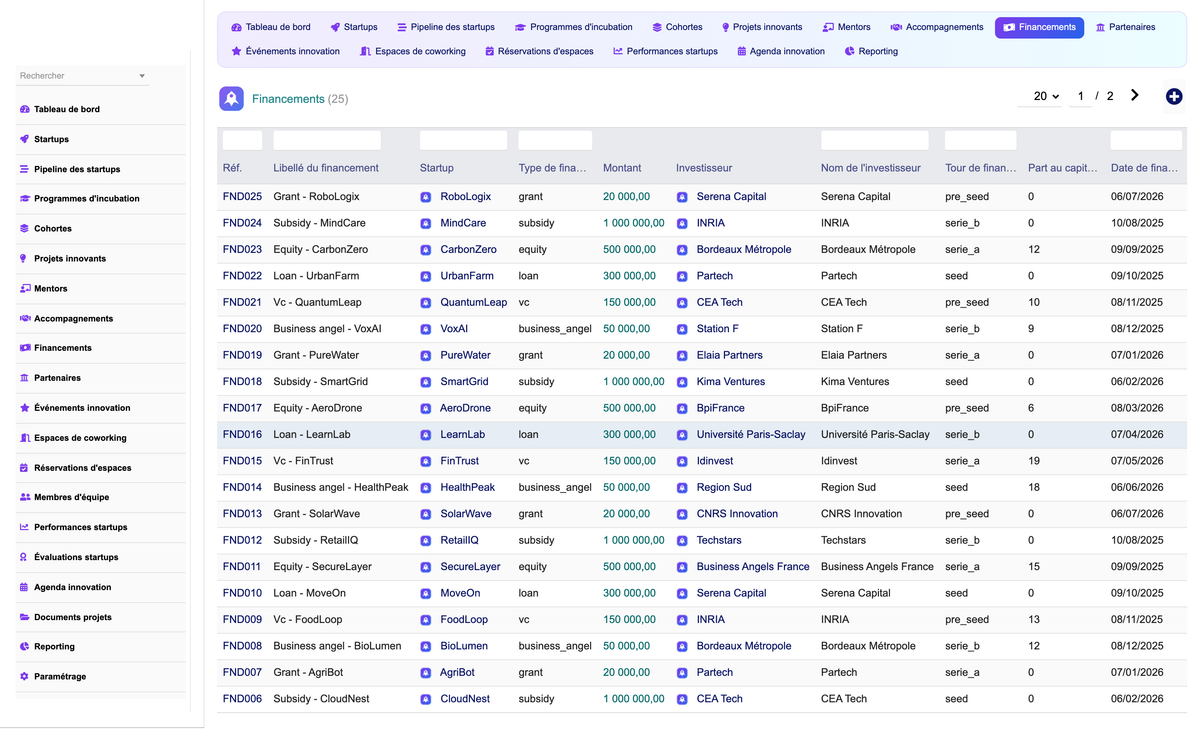Open the BpiFrance investor link
1200x743 pixels.
tap(720, 408)
